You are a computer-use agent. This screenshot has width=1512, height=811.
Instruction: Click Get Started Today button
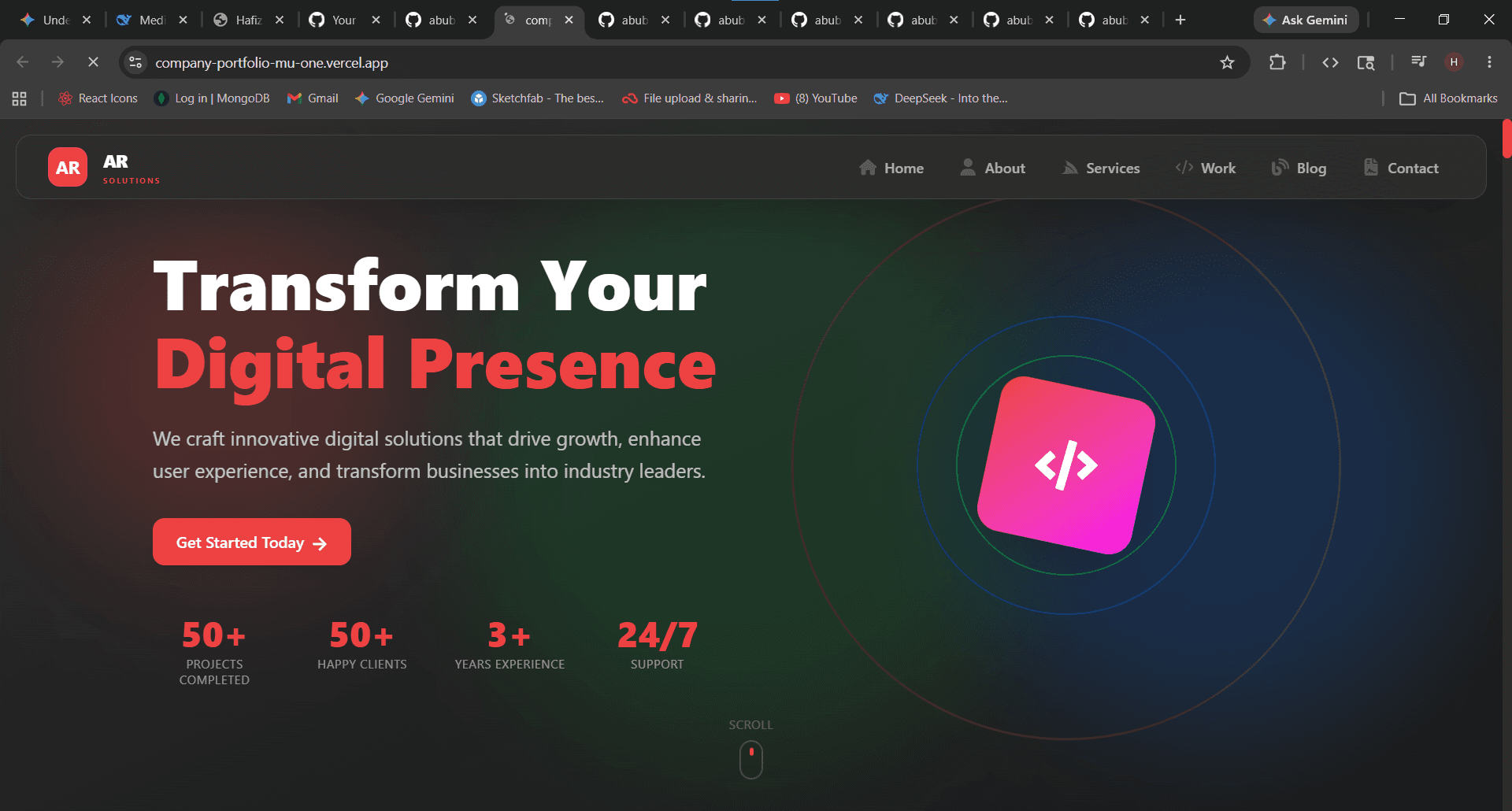pos(252,542)
